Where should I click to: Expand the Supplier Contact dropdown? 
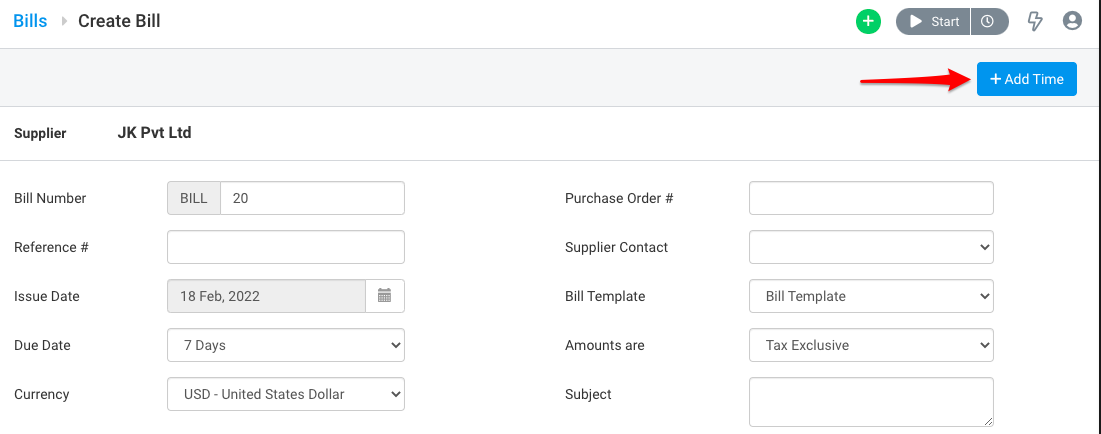click(870, 247)
